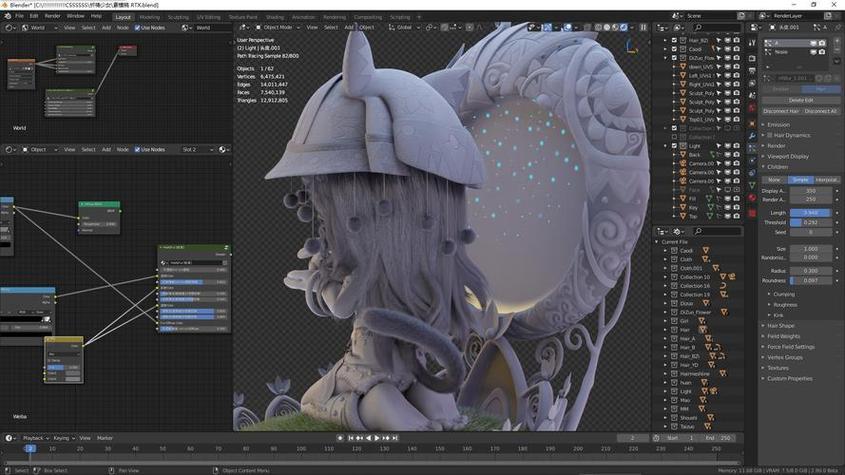Viewport: 845px width, 475px height.
Task: Uncheck Use Nodes in the World shader editor
Action: (137, 27)
